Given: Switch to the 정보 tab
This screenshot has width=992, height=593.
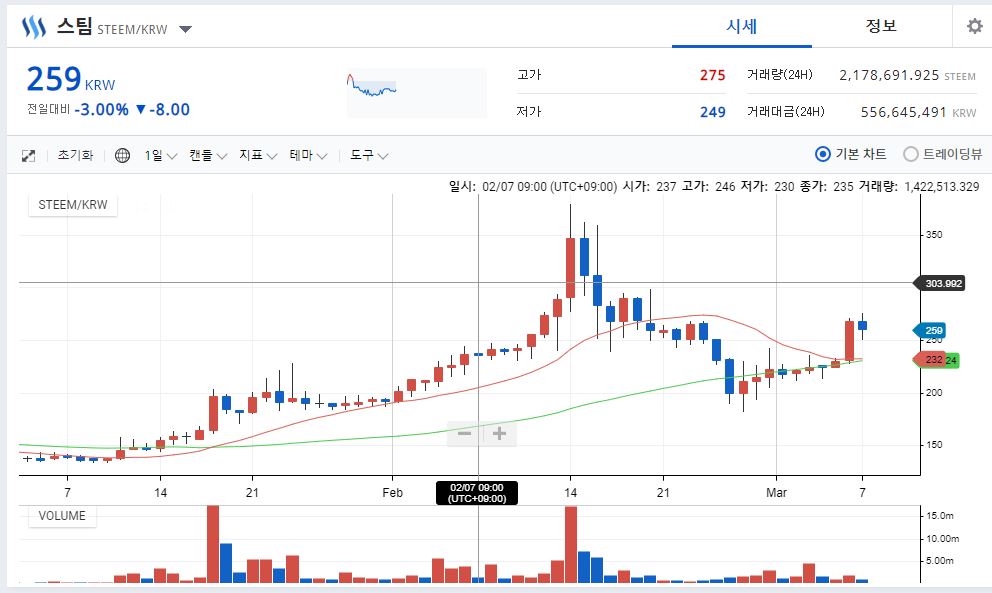Looking at the screenshot, I should click(881, 27).
